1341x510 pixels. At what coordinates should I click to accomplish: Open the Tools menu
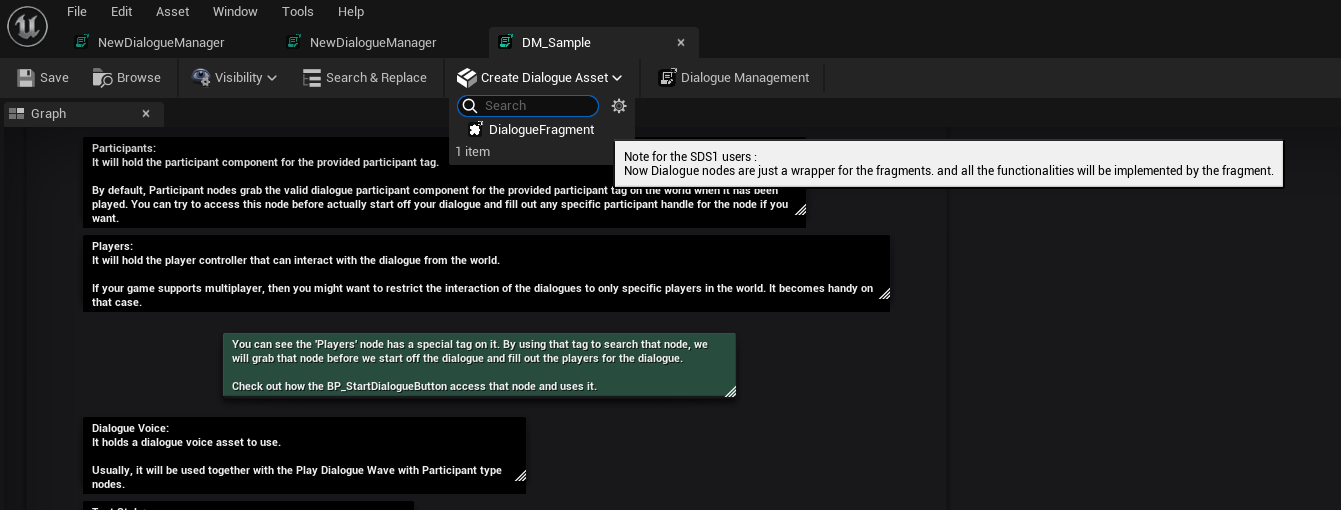[x=297, y=12]
